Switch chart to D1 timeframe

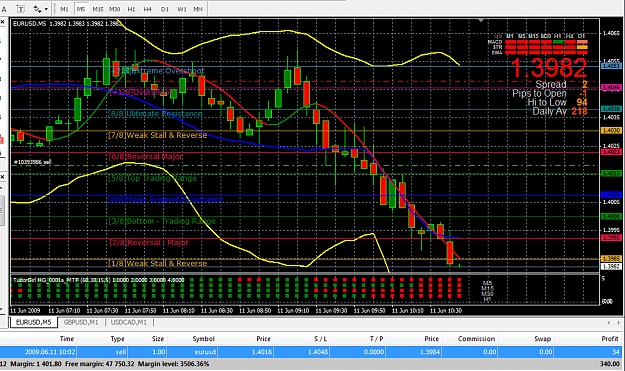(x=165, y=9)
